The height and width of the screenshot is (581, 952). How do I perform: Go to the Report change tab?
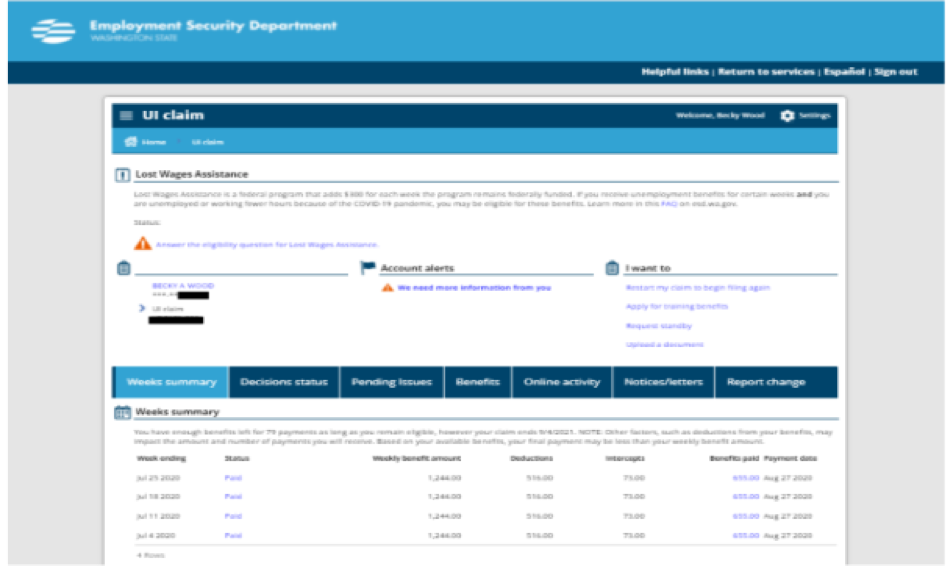tap(765, 382)
